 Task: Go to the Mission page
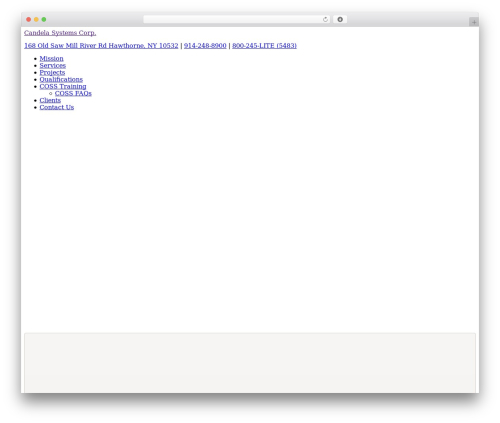51,58
